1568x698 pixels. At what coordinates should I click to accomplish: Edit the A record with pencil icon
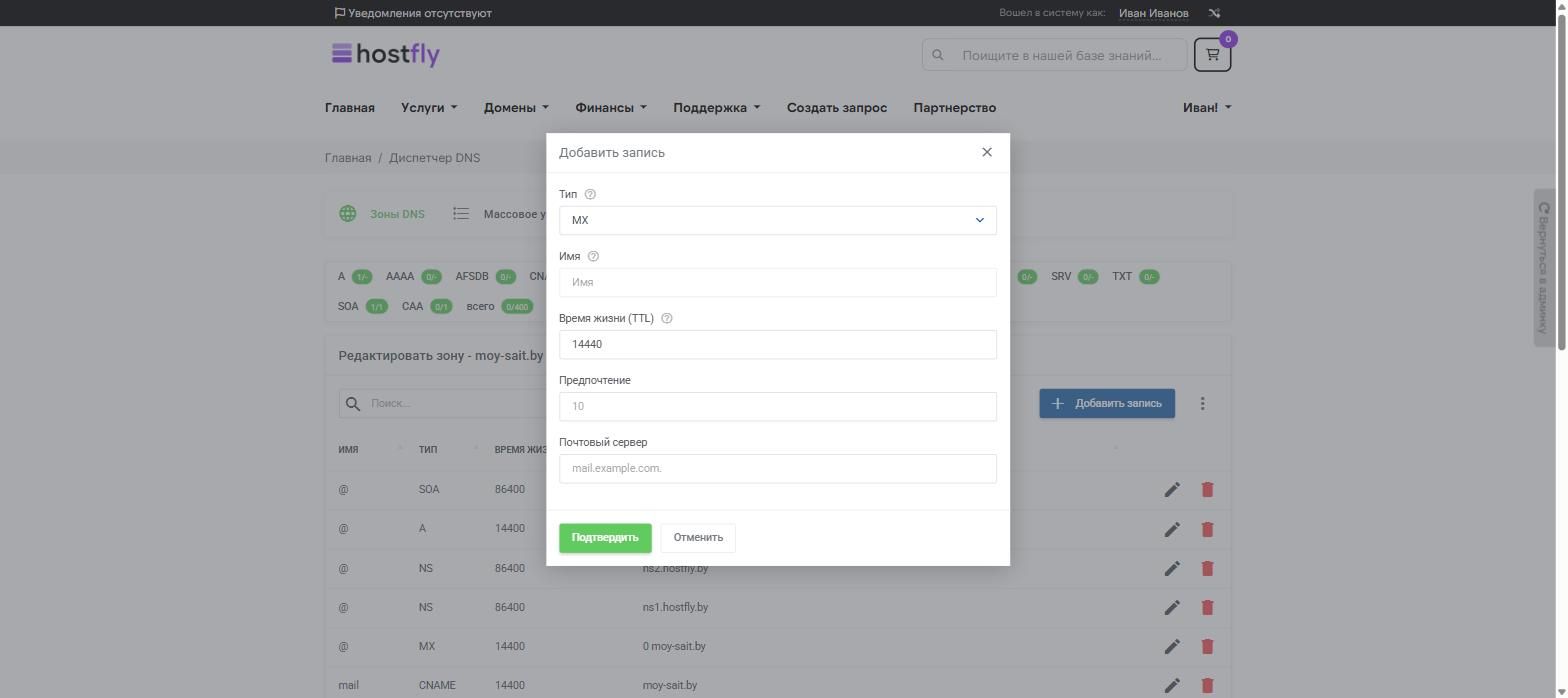[x=1172, y=529]
